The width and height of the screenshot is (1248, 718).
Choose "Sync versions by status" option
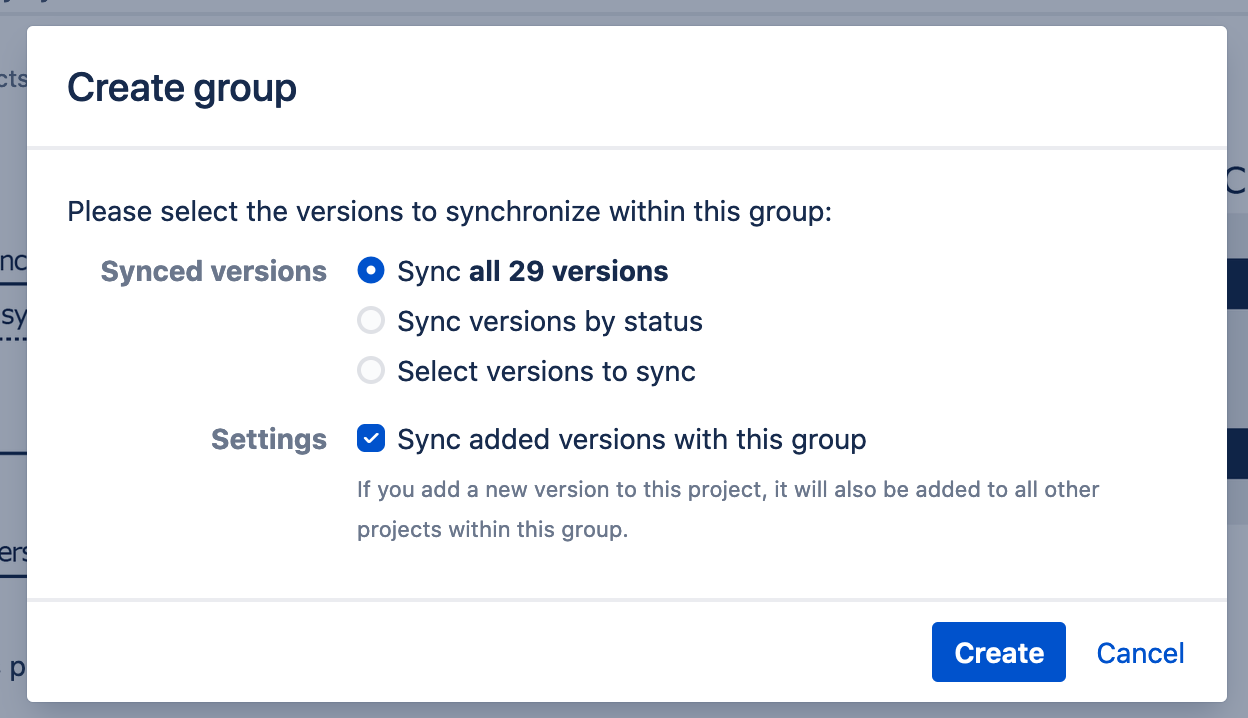click(371, 320)
